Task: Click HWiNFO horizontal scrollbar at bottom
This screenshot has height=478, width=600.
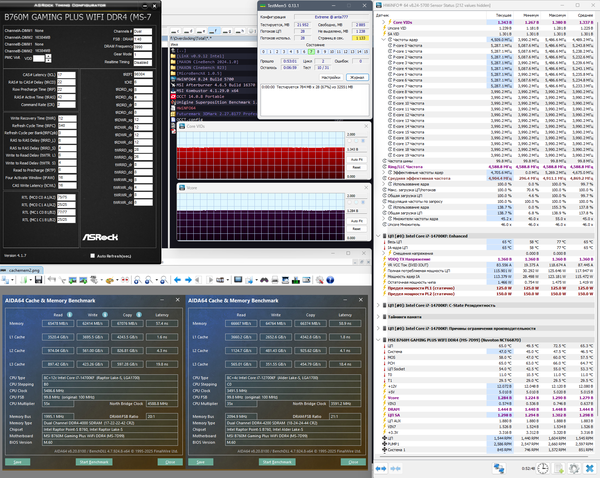Action: click(x=484, y=457)
